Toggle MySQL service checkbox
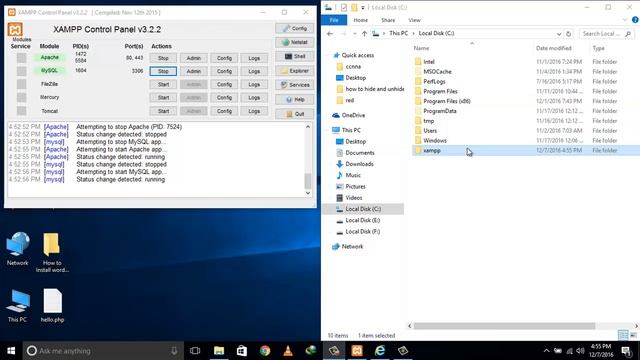This screenshot has height=360, width=640. coord(21,71)
